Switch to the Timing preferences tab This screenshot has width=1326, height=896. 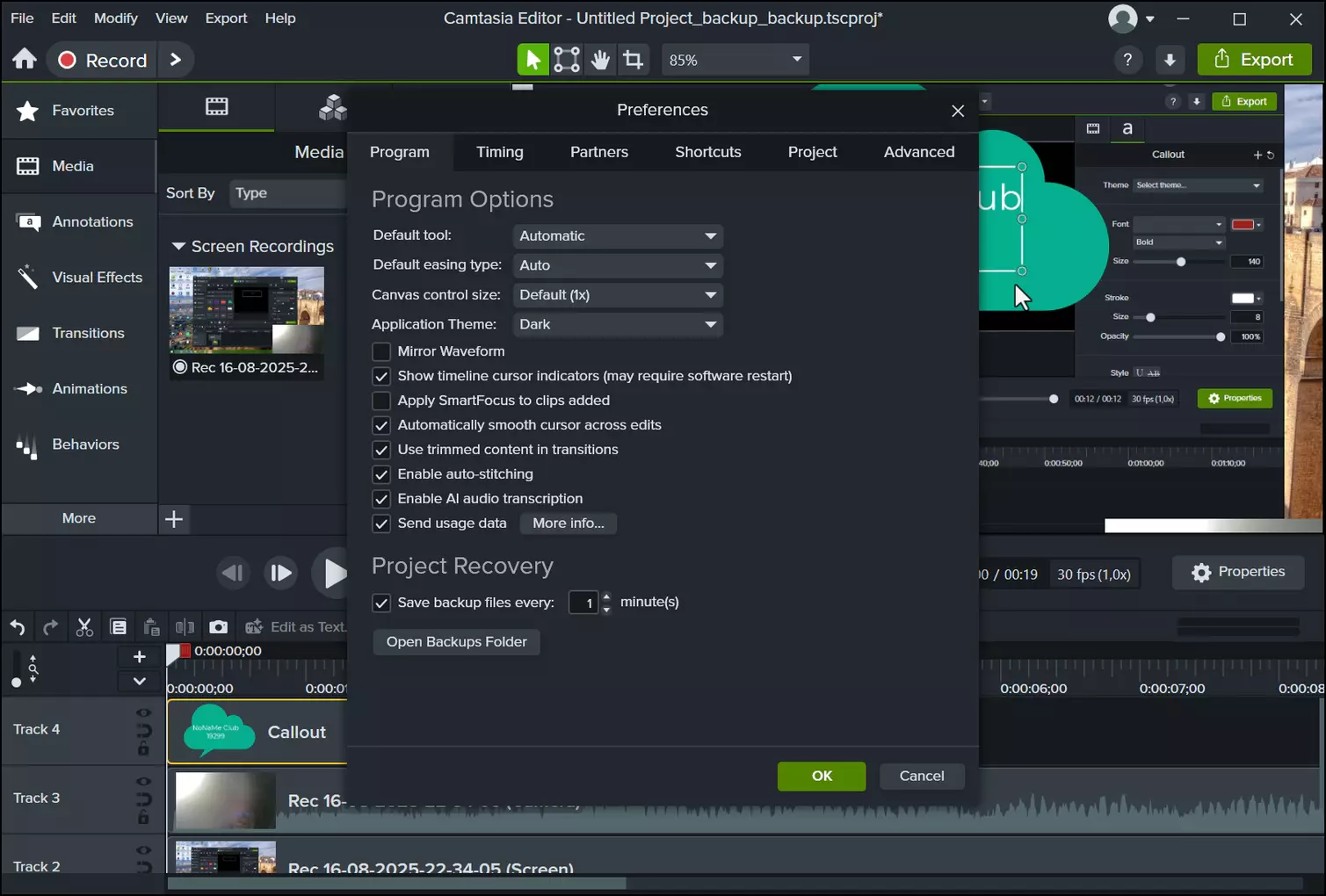point(500,152)
